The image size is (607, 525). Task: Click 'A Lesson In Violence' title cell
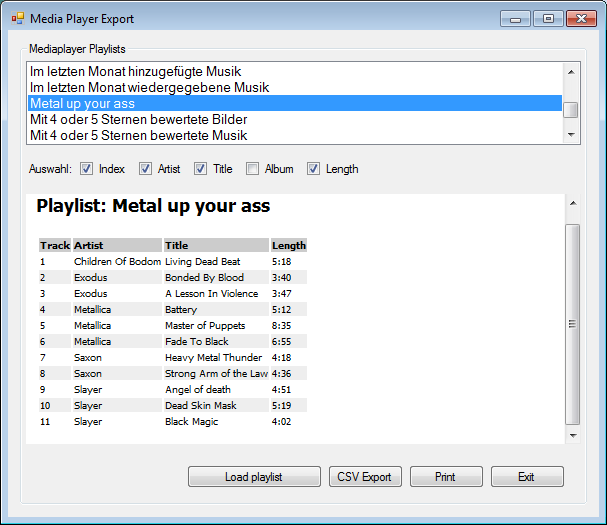tap(216, 293)
